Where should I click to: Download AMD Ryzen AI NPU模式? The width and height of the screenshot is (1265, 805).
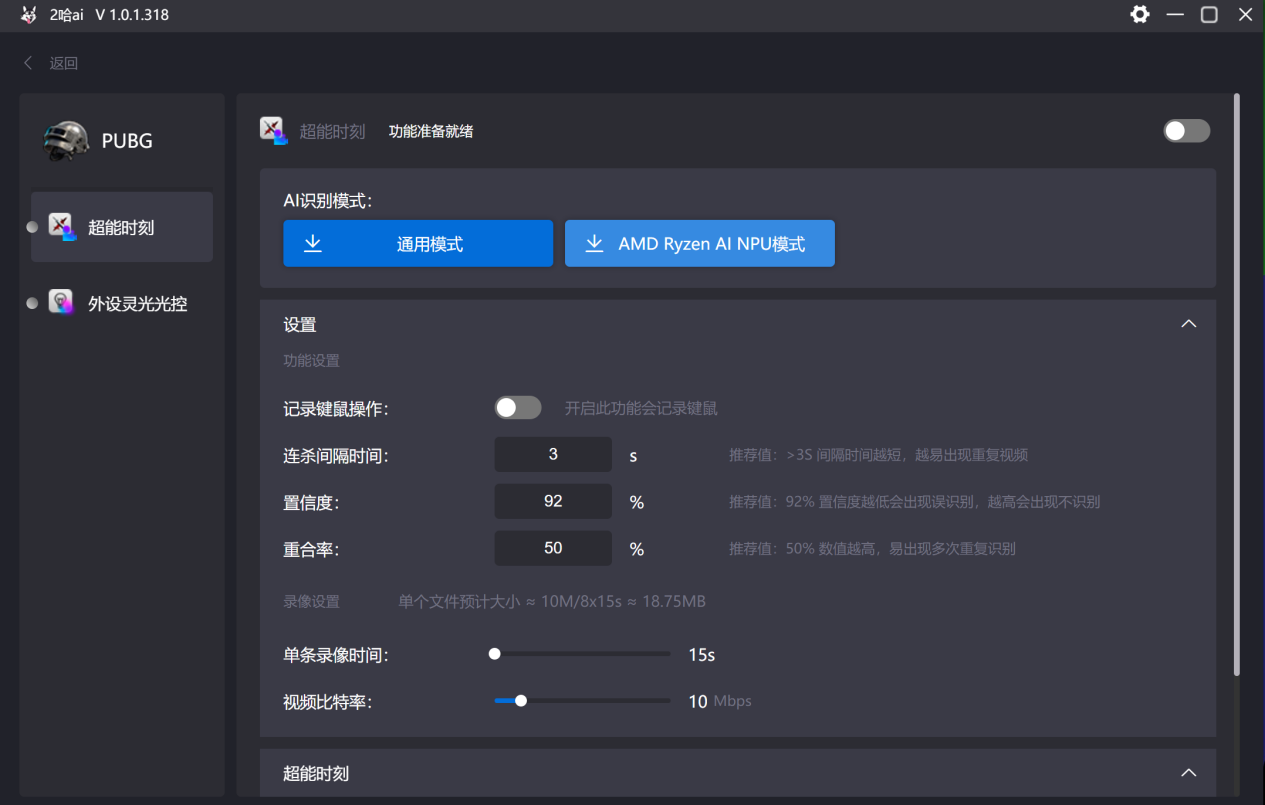pos(700,243)
